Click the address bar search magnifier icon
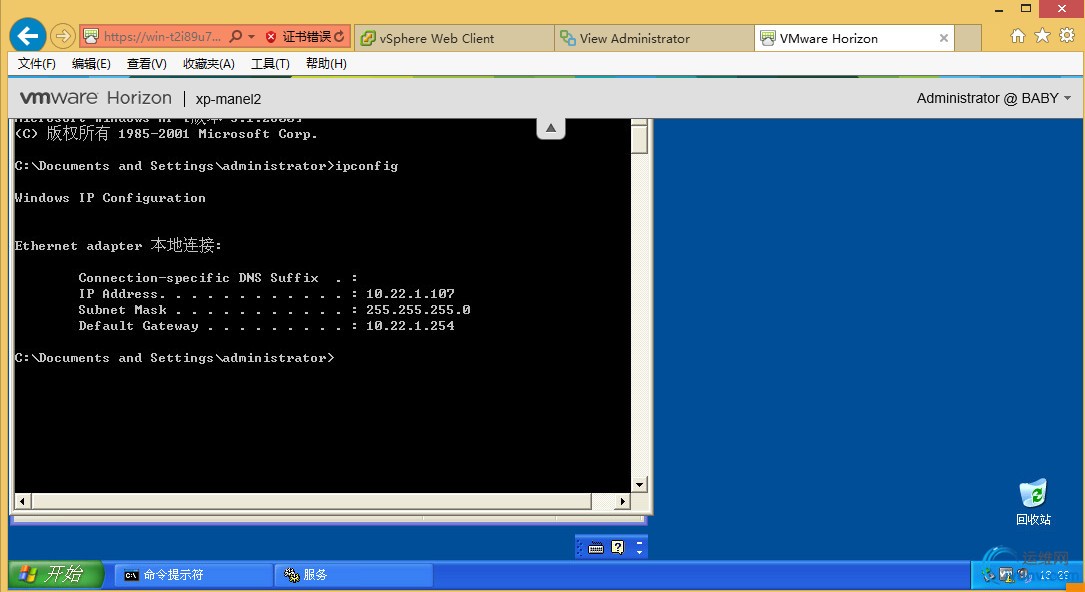The width and height of the screenshot is (1085, 592). pyautogui.click(x=236, y=36)
